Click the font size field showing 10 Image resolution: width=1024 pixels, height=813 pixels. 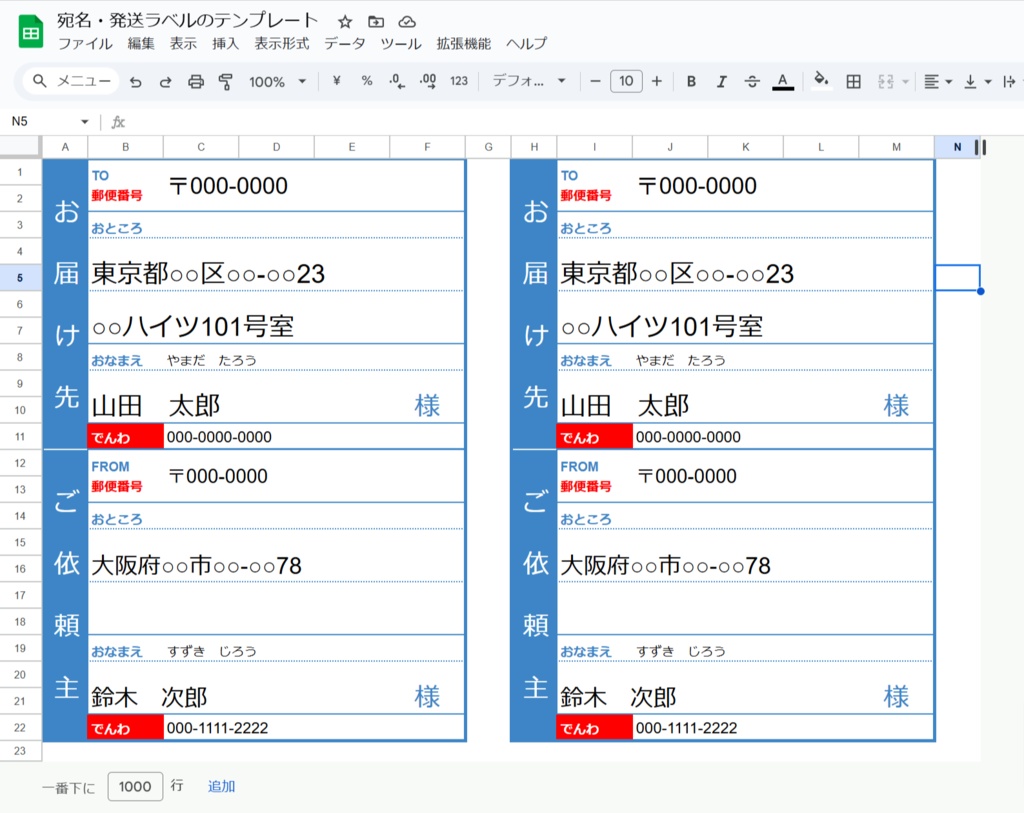coord(626,81)
